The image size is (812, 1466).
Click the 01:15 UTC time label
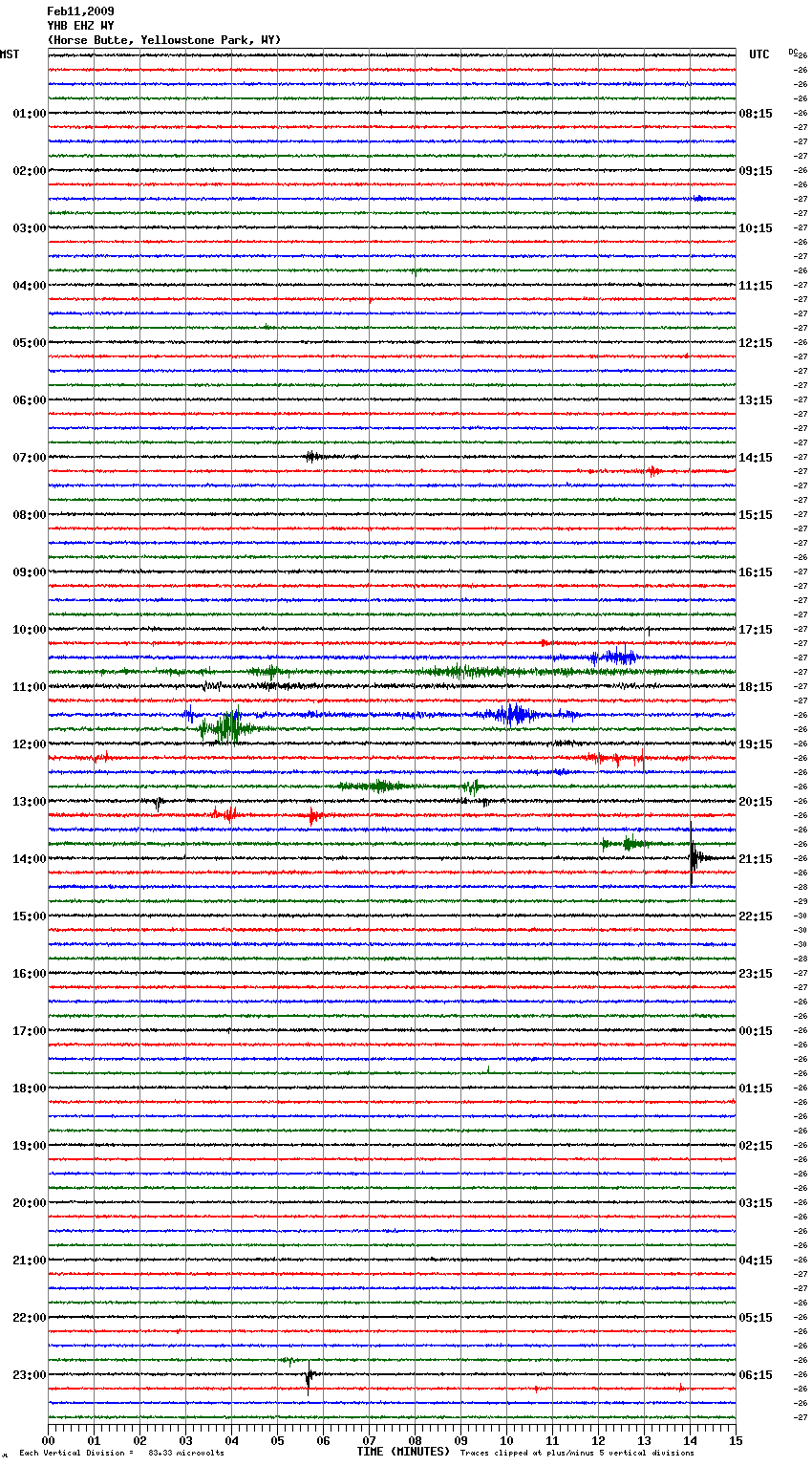click(756, 1089)
